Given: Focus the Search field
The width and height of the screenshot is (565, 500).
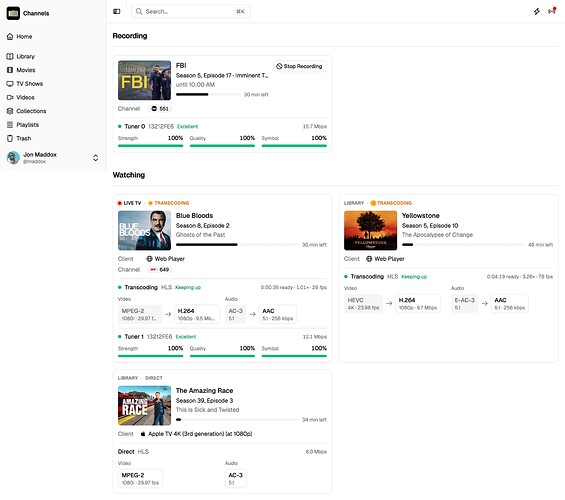Looking at the screenshot, I should [191, 12].
